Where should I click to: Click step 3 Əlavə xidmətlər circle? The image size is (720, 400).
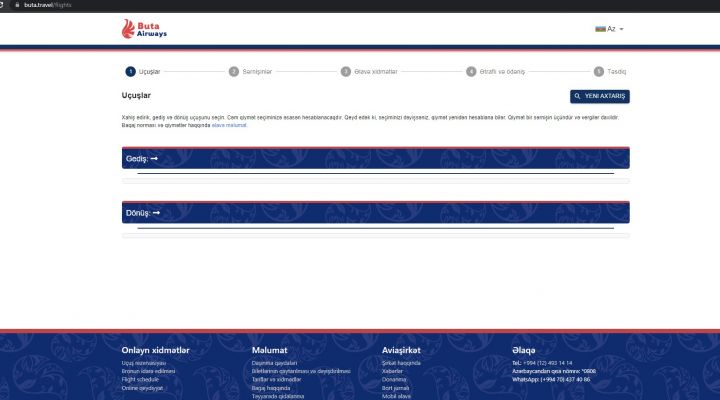tap(346, 72)
